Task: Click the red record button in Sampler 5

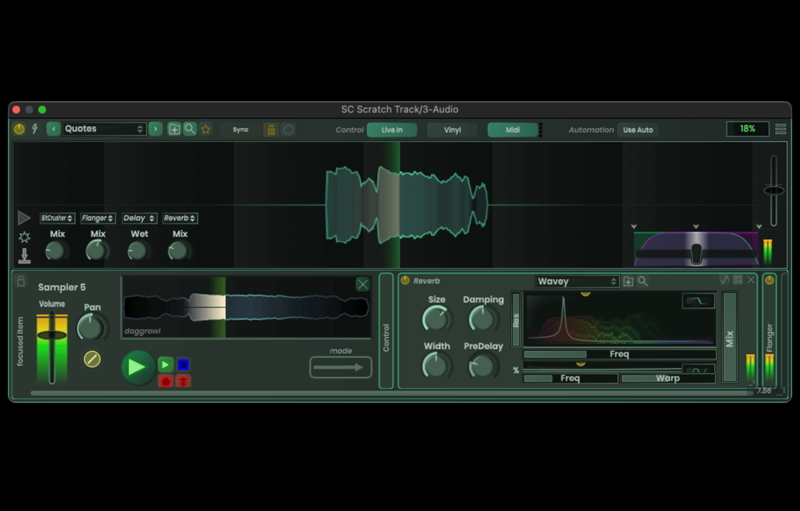Action: 165,381
